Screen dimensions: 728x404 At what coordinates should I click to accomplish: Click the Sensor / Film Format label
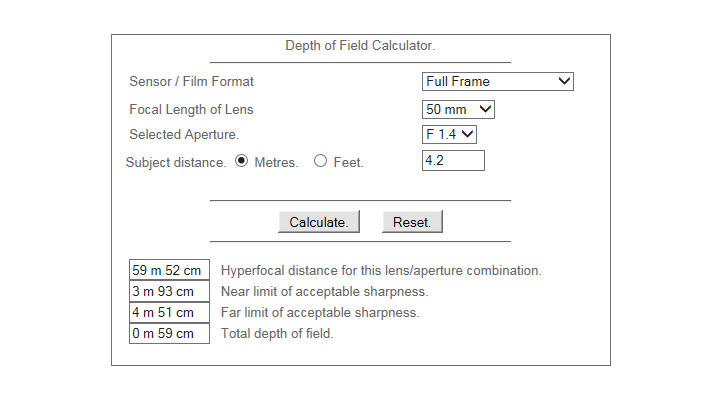pyautogui.click(x=191, y=81)
